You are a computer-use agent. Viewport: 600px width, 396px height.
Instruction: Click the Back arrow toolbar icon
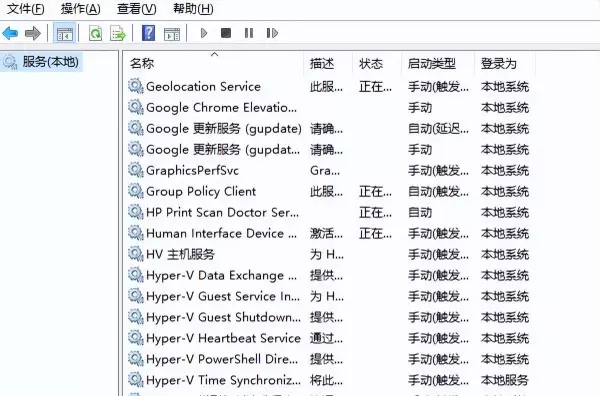pyautogui.click(x=10, y=34)
